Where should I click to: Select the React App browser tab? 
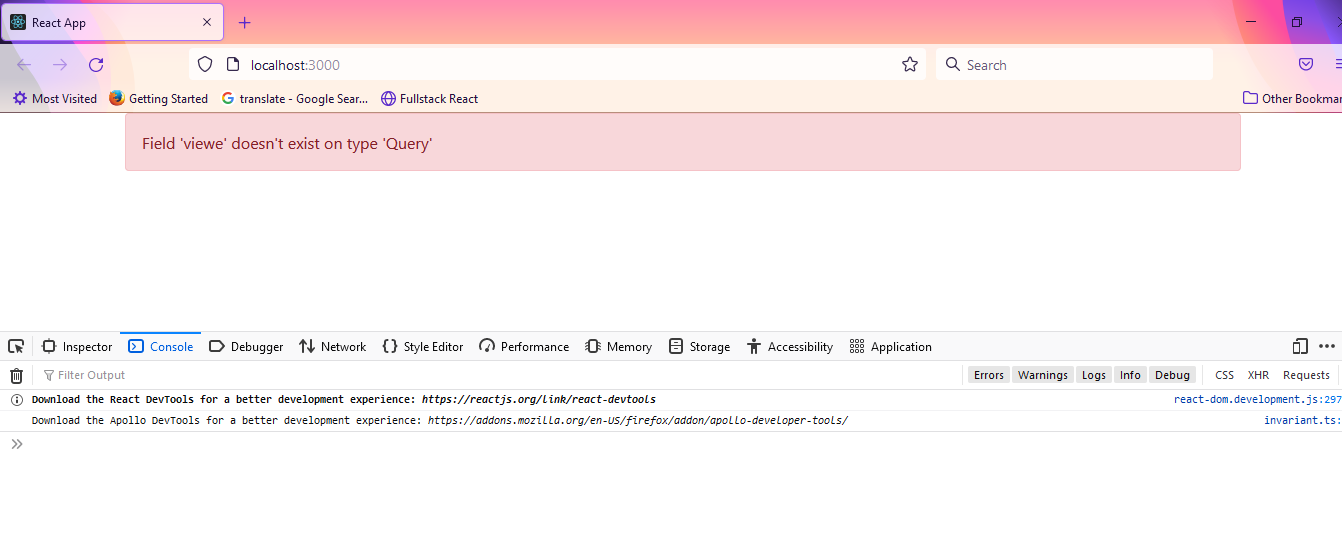[x=112, y=23]
